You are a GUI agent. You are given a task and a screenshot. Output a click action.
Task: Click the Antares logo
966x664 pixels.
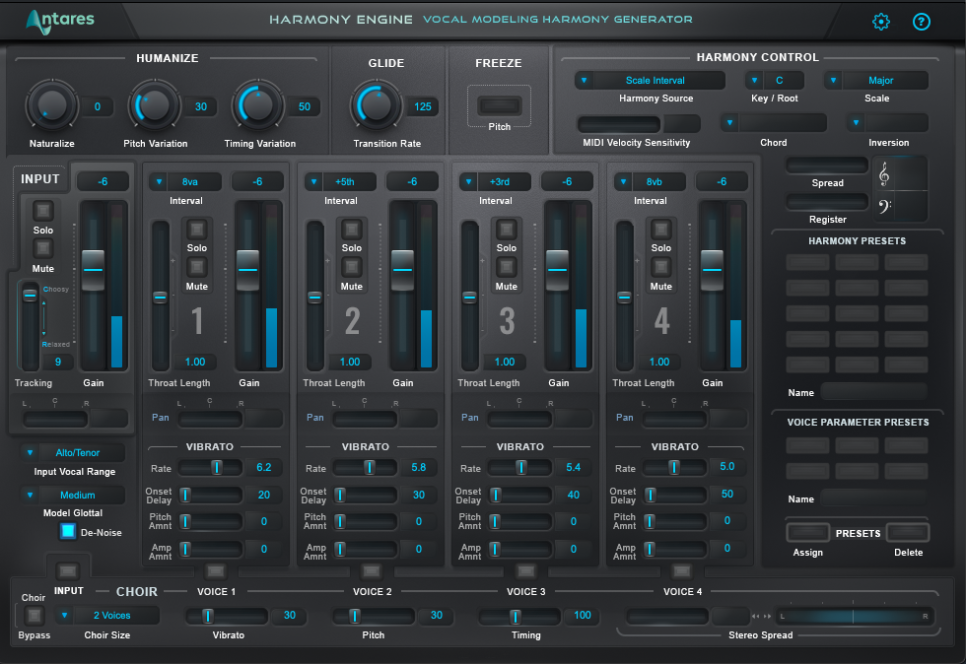60,21
